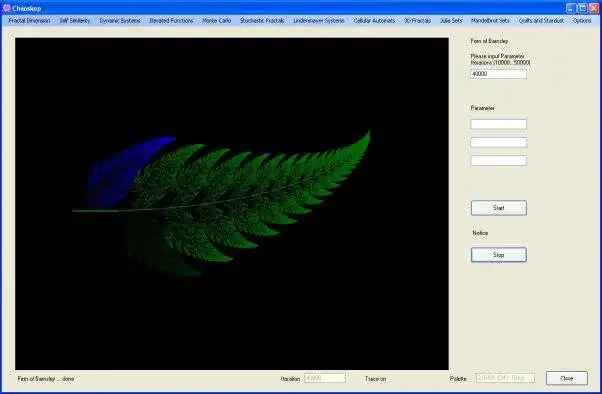Click the 'Palette' label
The height and width of the screenshot is (394, 602).
point(458,379)
